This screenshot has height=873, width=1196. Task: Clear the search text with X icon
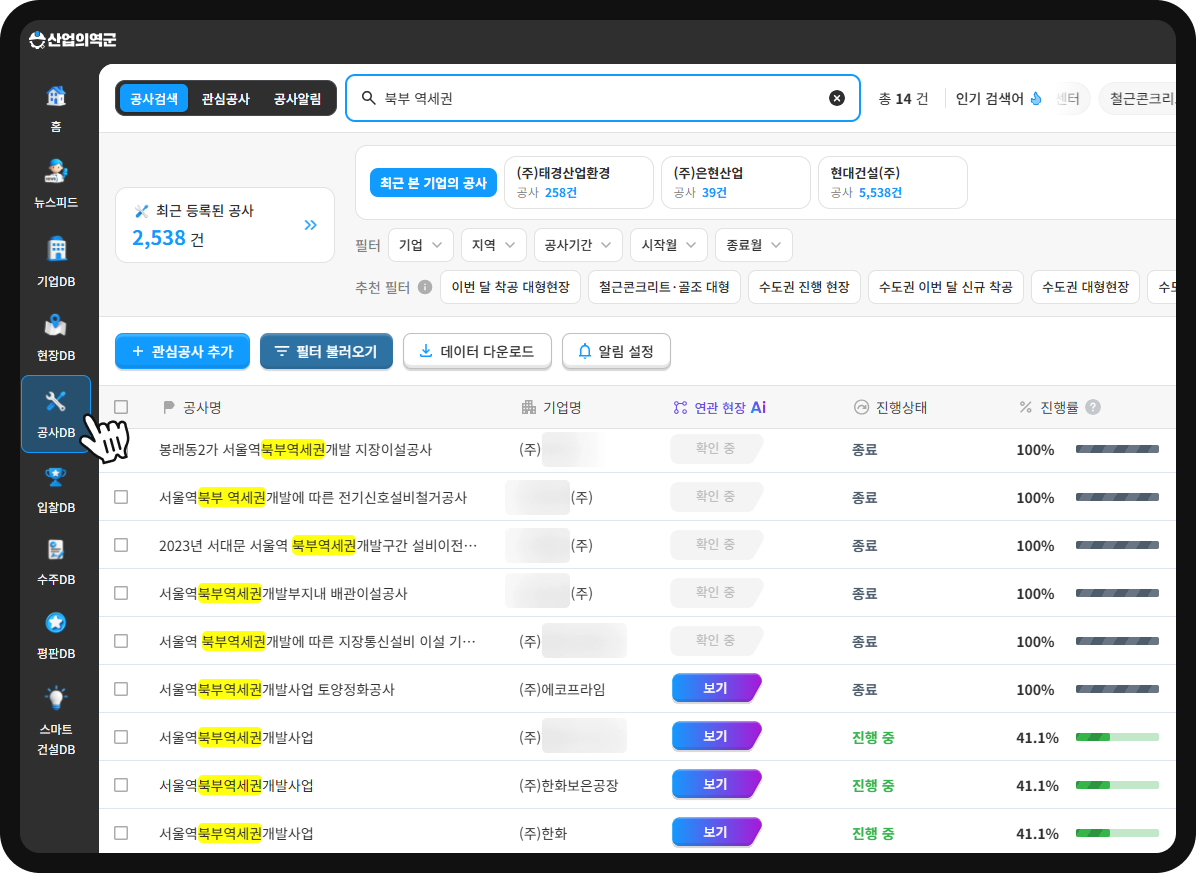tap(837, 98)
